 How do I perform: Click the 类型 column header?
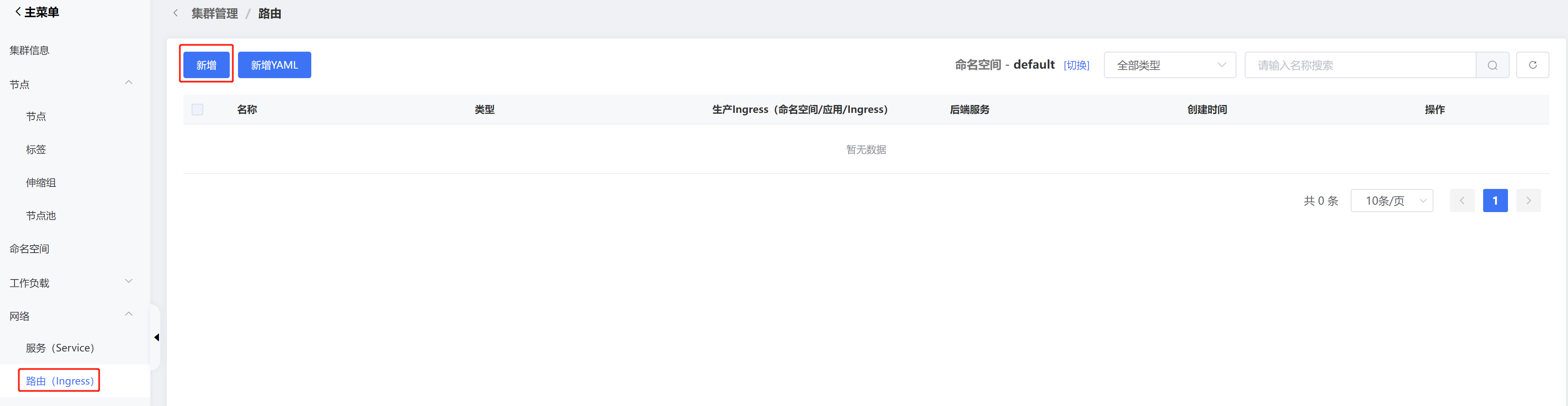[485, 110]
